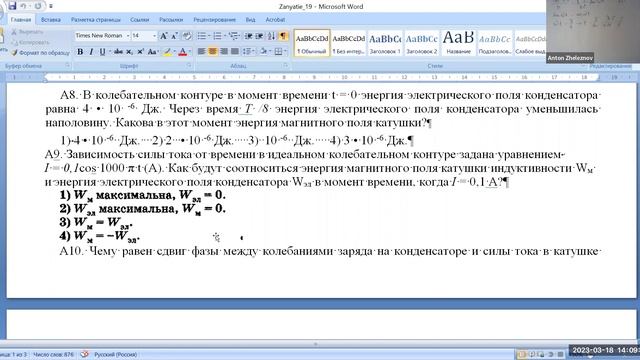This screenshot has height=360, width=640.
Task: Expand the Clipboard (Буфер обмена) dialog launcher
Action: [67, 65]
